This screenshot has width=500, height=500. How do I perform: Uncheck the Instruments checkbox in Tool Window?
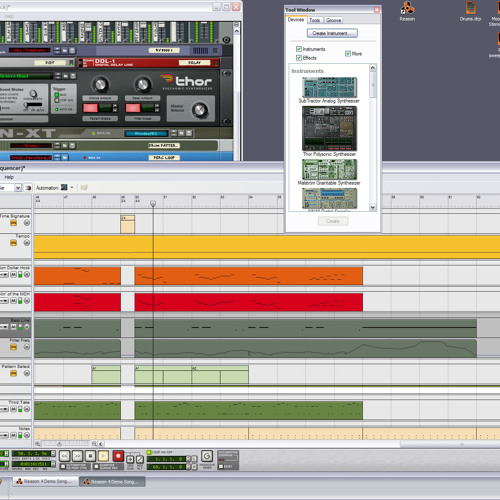tap(299, 49)
